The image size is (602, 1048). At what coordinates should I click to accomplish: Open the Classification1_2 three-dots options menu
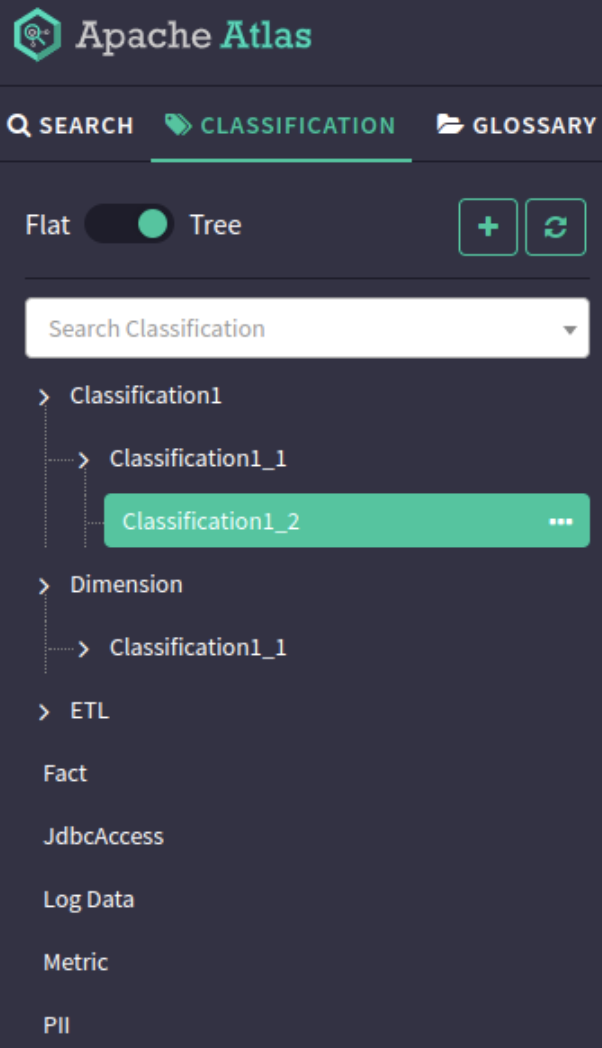pos(560,521)
